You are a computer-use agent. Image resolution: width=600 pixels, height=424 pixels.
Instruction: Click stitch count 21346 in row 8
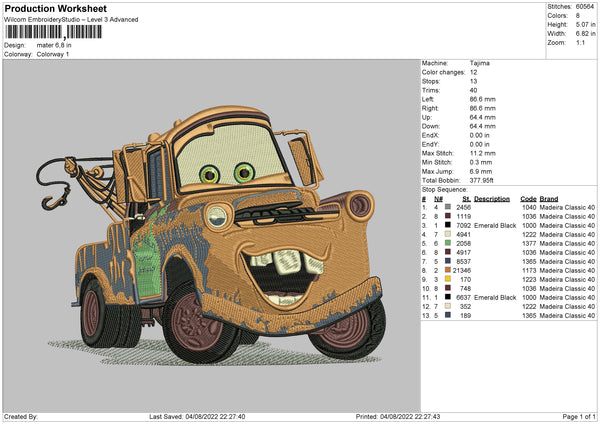point(461,271)
